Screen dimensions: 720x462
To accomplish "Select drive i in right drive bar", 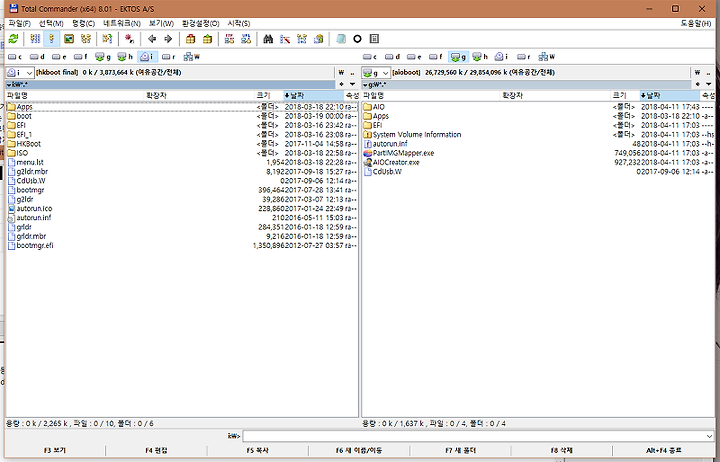I will click(501, 57).
